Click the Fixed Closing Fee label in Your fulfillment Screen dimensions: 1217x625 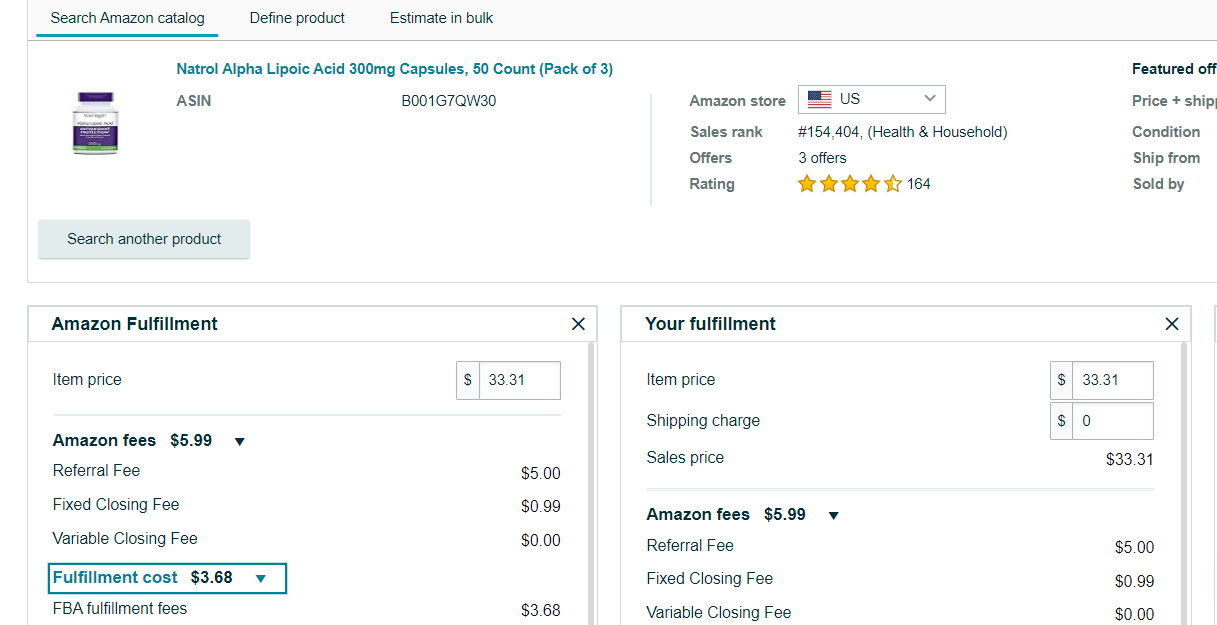point(710,578)
